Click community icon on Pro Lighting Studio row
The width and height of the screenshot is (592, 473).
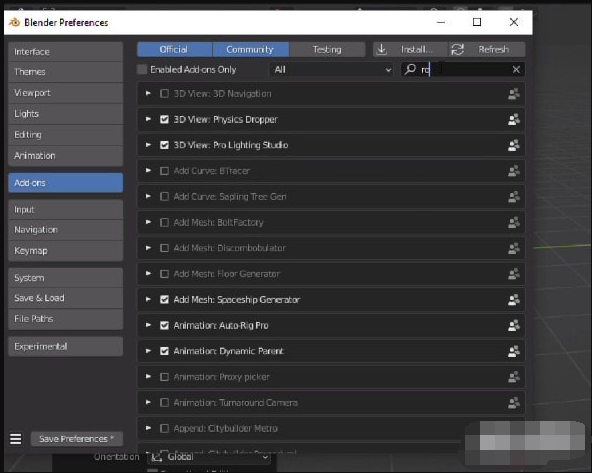pyautogui.click(x=513, y=145)
